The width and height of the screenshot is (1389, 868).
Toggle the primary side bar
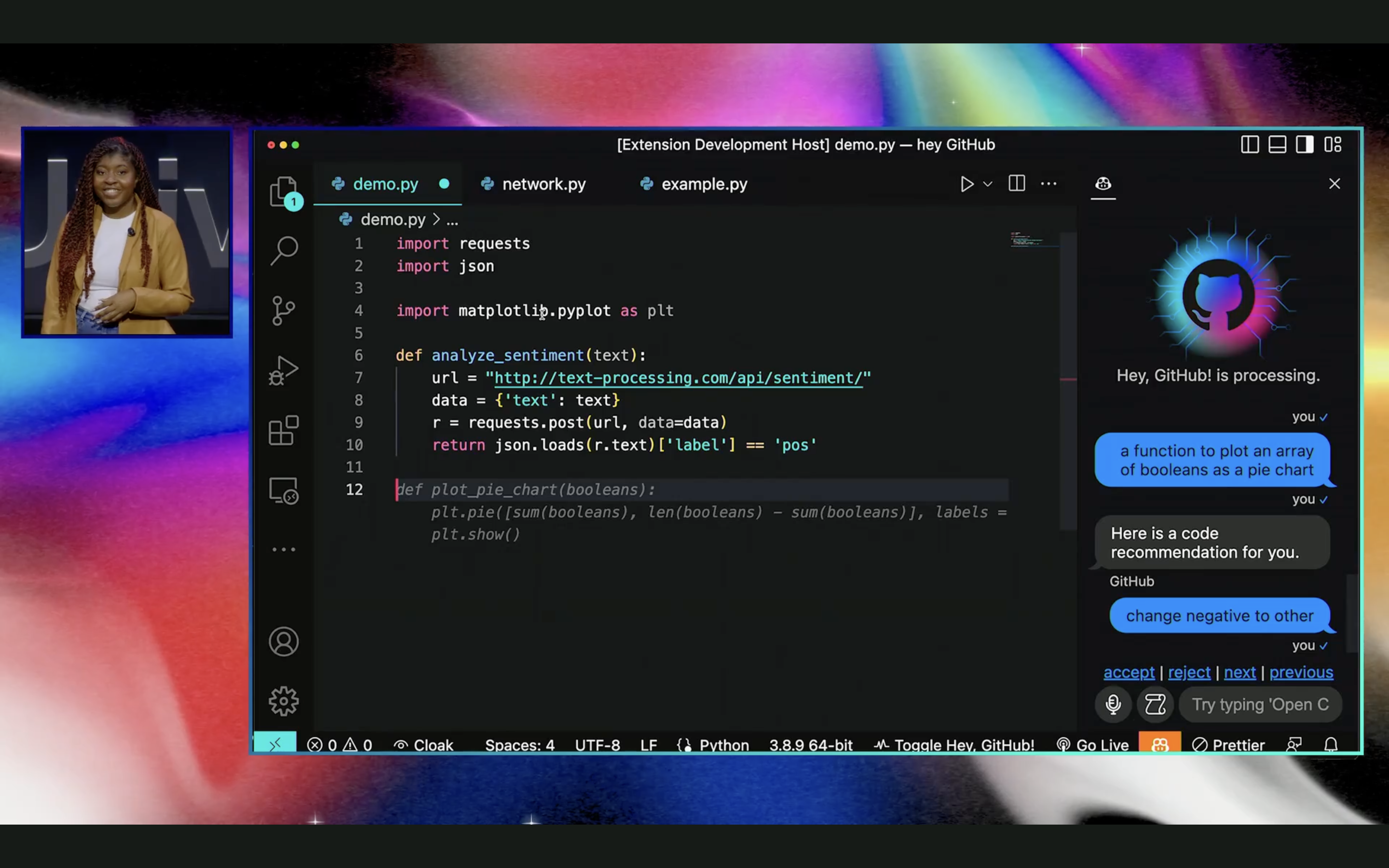1250,145
